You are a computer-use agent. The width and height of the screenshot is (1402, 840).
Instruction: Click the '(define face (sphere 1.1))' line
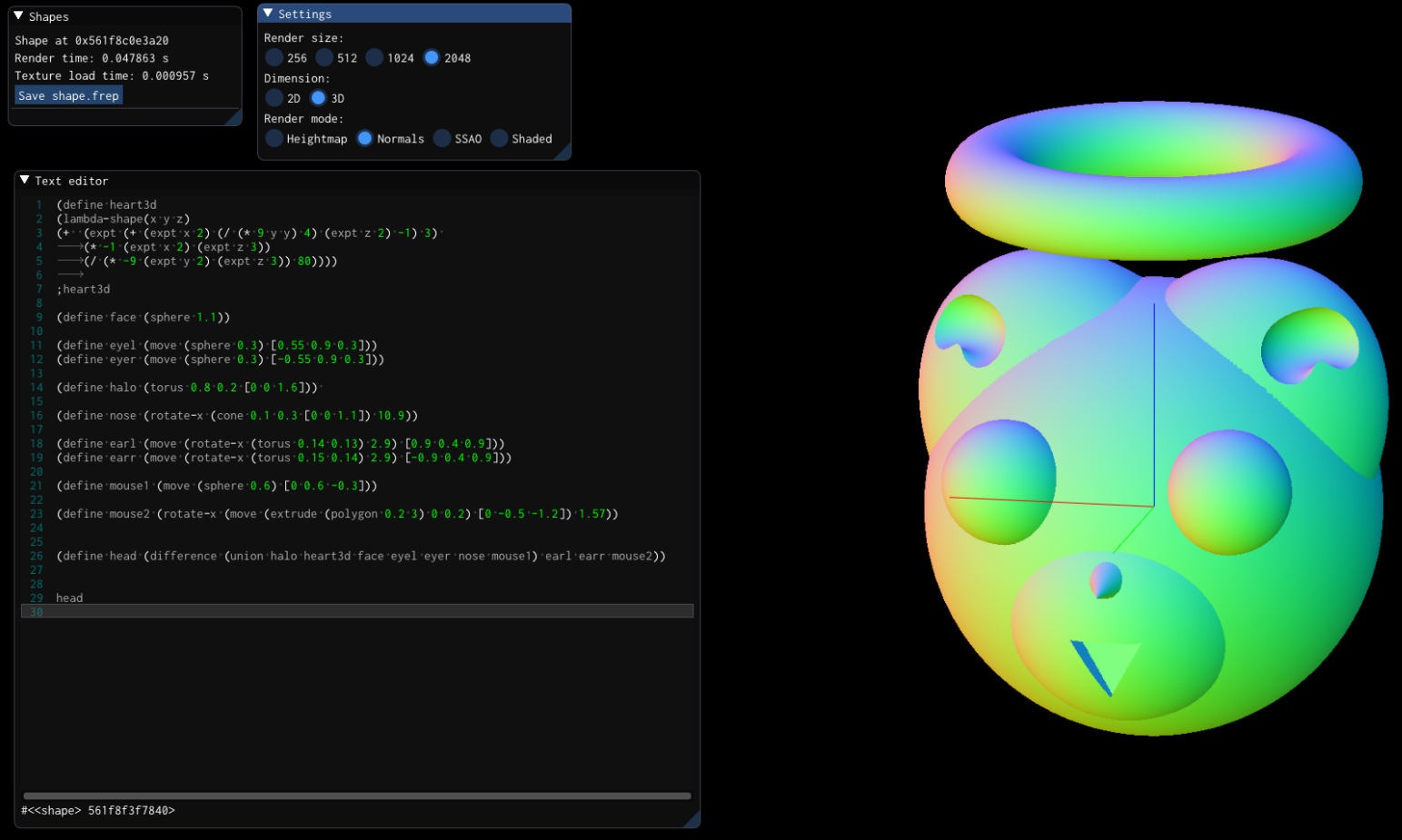(x=144, y=317)
